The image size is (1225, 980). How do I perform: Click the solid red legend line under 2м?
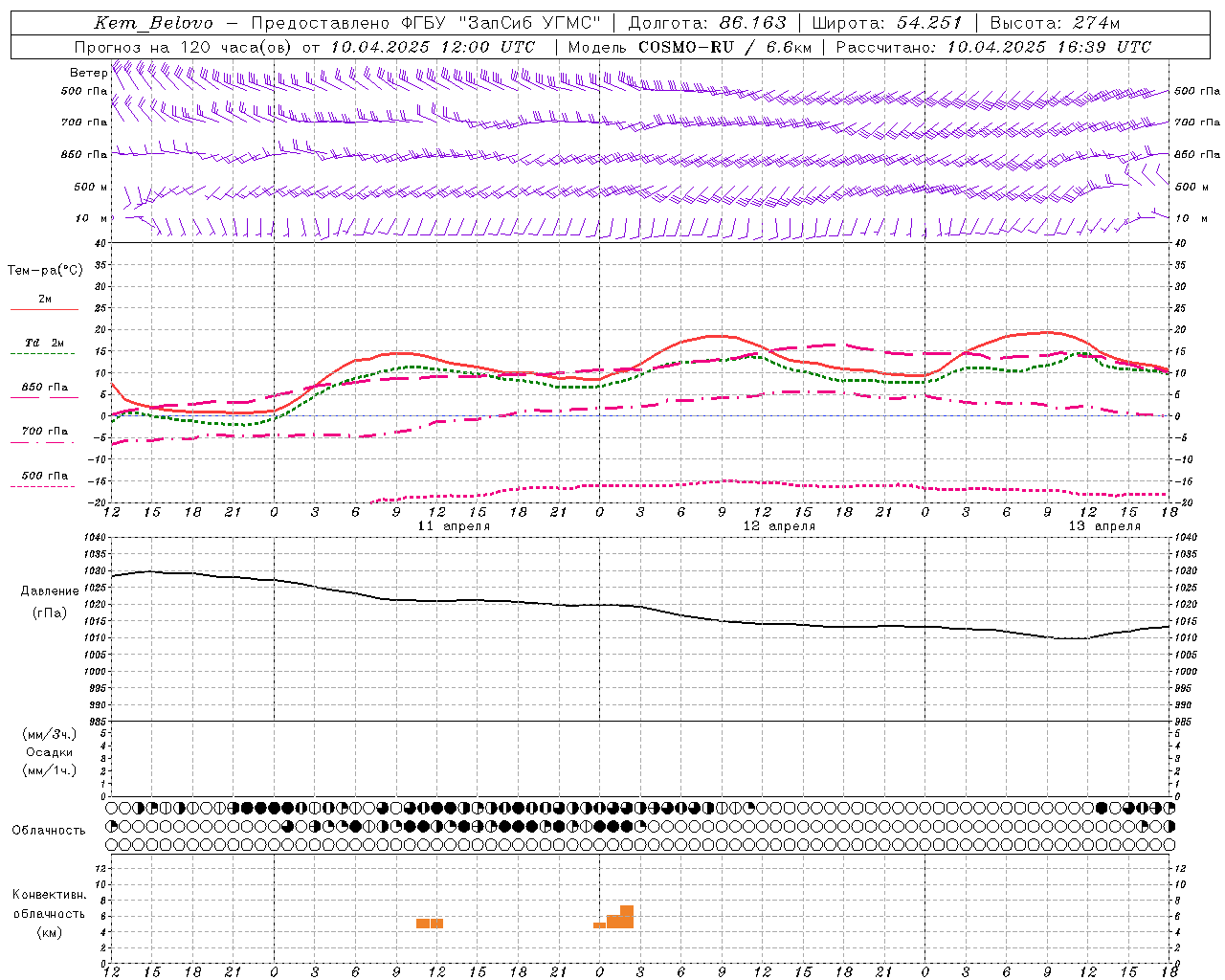[x=44, y=310]
